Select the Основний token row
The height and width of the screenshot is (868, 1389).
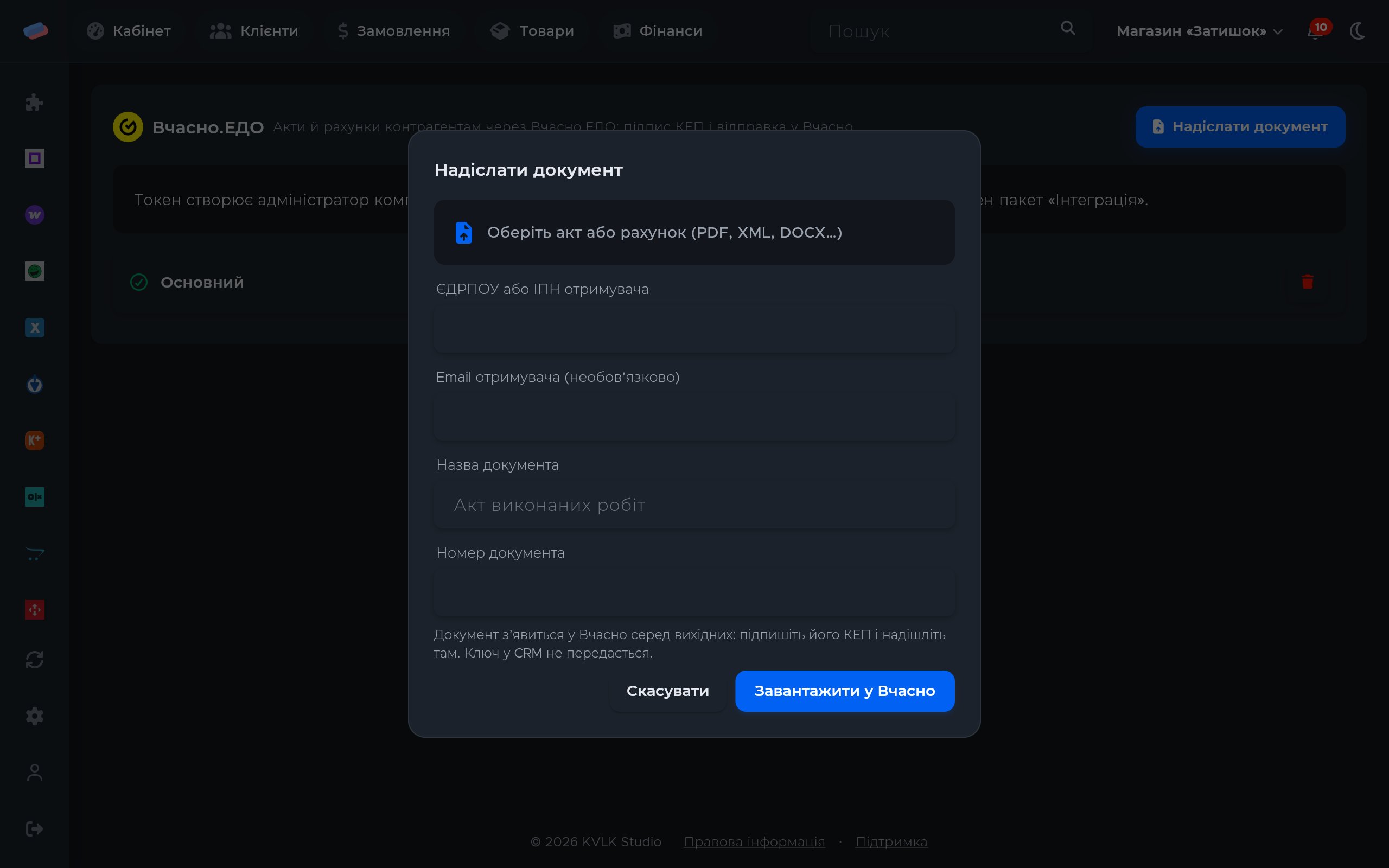pyautogui.click(x=728, y=282)
